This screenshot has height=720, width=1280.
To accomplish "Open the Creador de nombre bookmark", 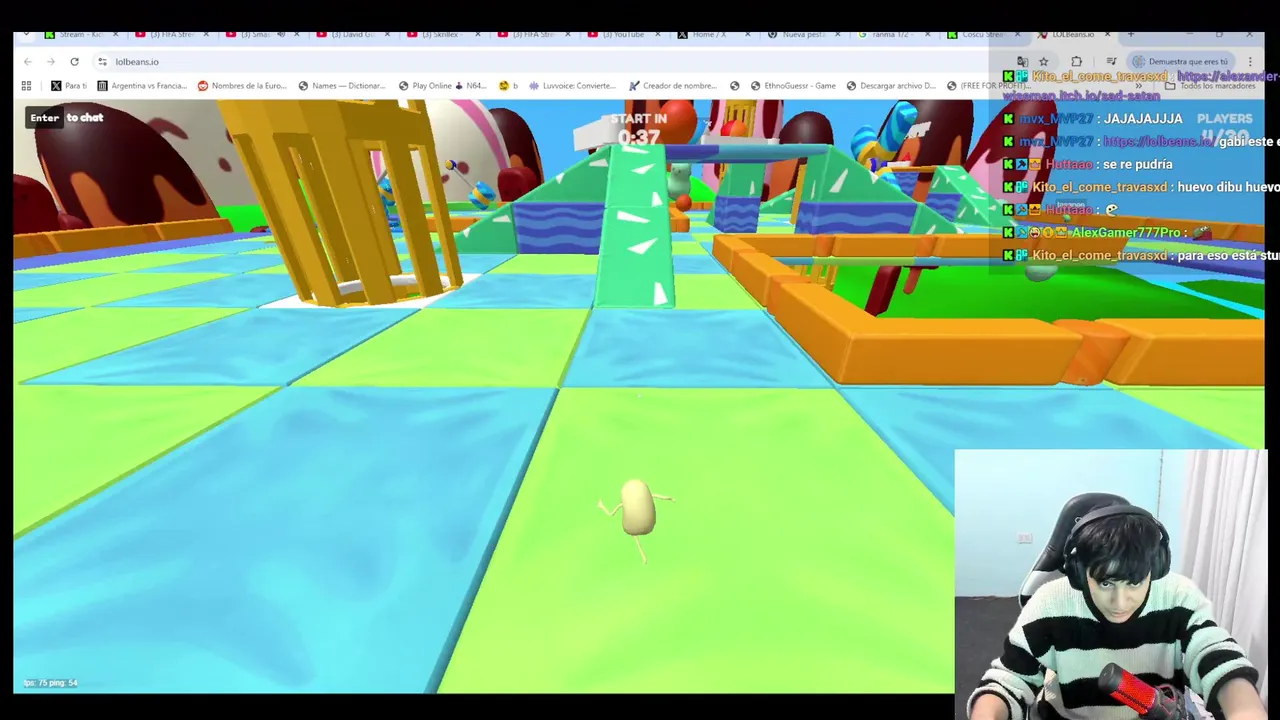I will point(673,86).
